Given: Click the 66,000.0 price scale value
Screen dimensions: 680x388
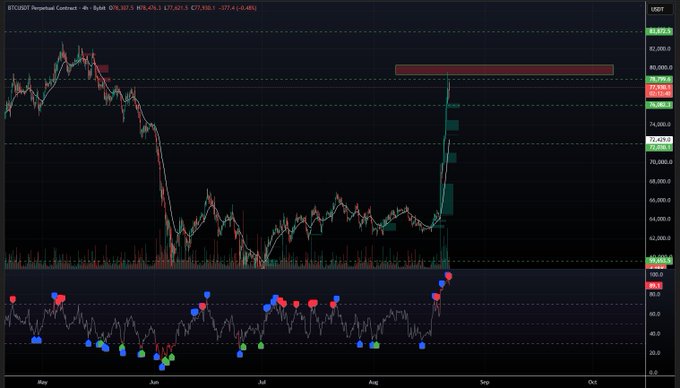Looking at the screenshot, I should coord(660,200).
